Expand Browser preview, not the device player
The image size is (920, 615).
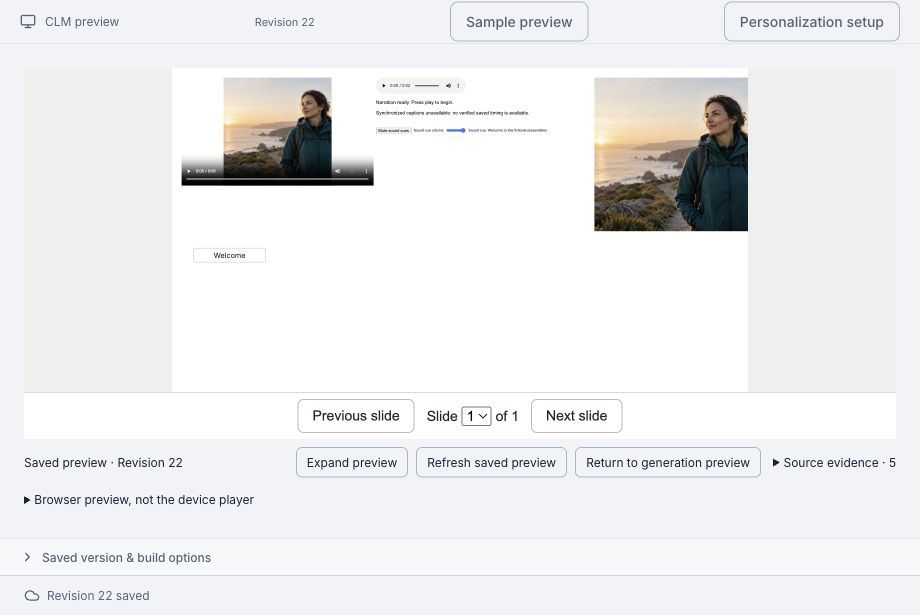139,500
